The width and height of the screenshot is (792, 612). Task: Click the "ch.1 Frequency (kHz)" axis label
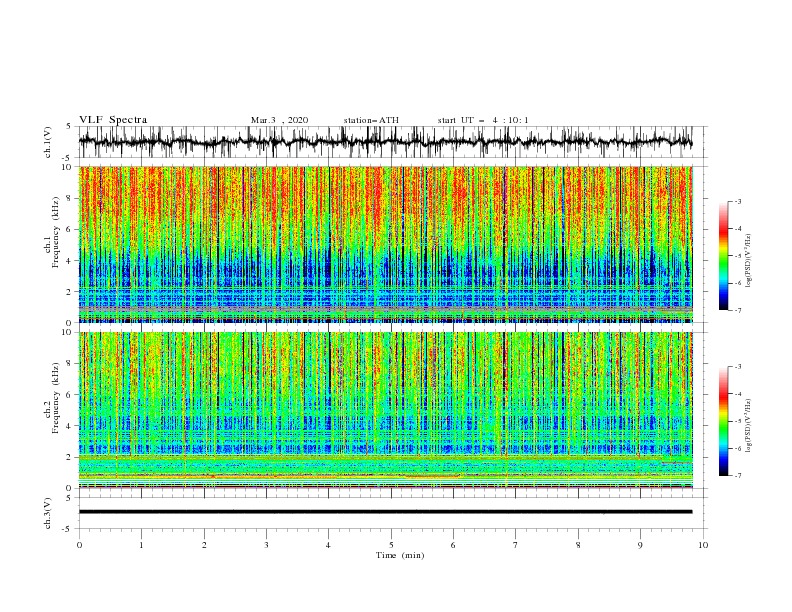click(52, 233)
